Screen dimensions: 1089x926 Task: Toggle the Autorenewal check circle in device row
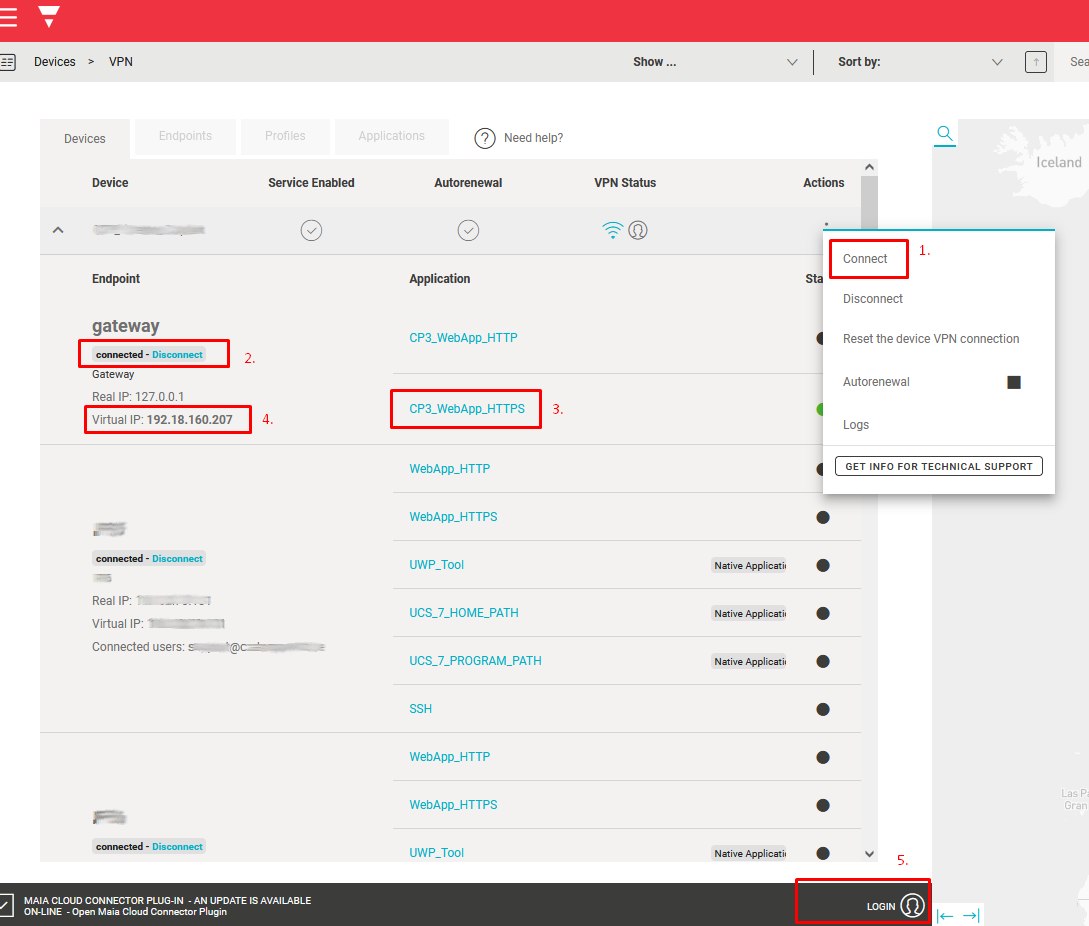click(468, 231)
